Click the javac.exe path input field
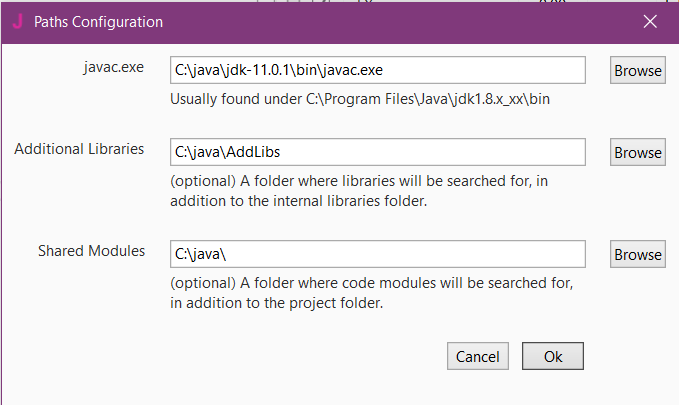 point(377,70)
